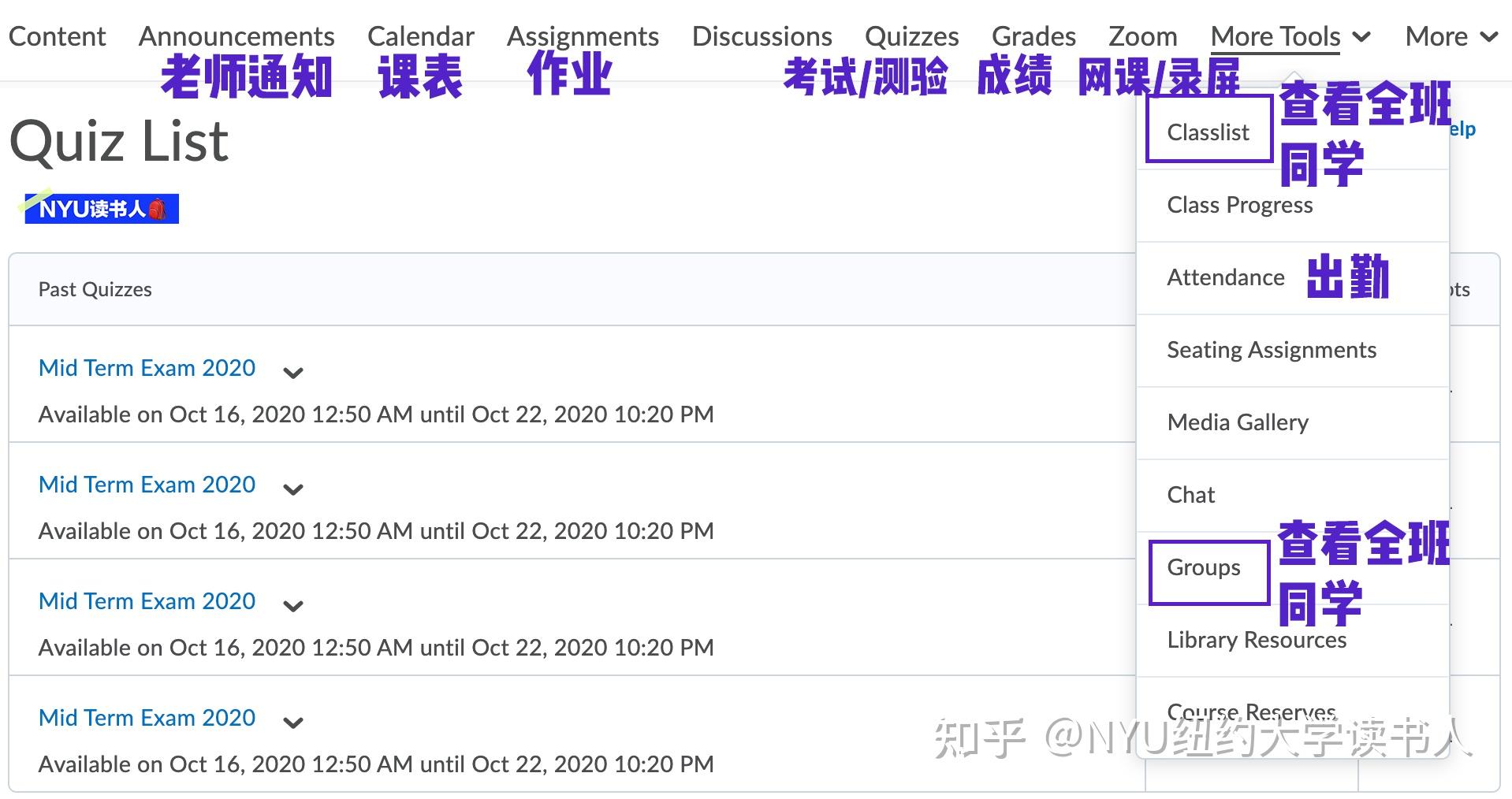1512x799 pixels.
Task: Go to the Calendar section
Action: (x=420, y=36)
